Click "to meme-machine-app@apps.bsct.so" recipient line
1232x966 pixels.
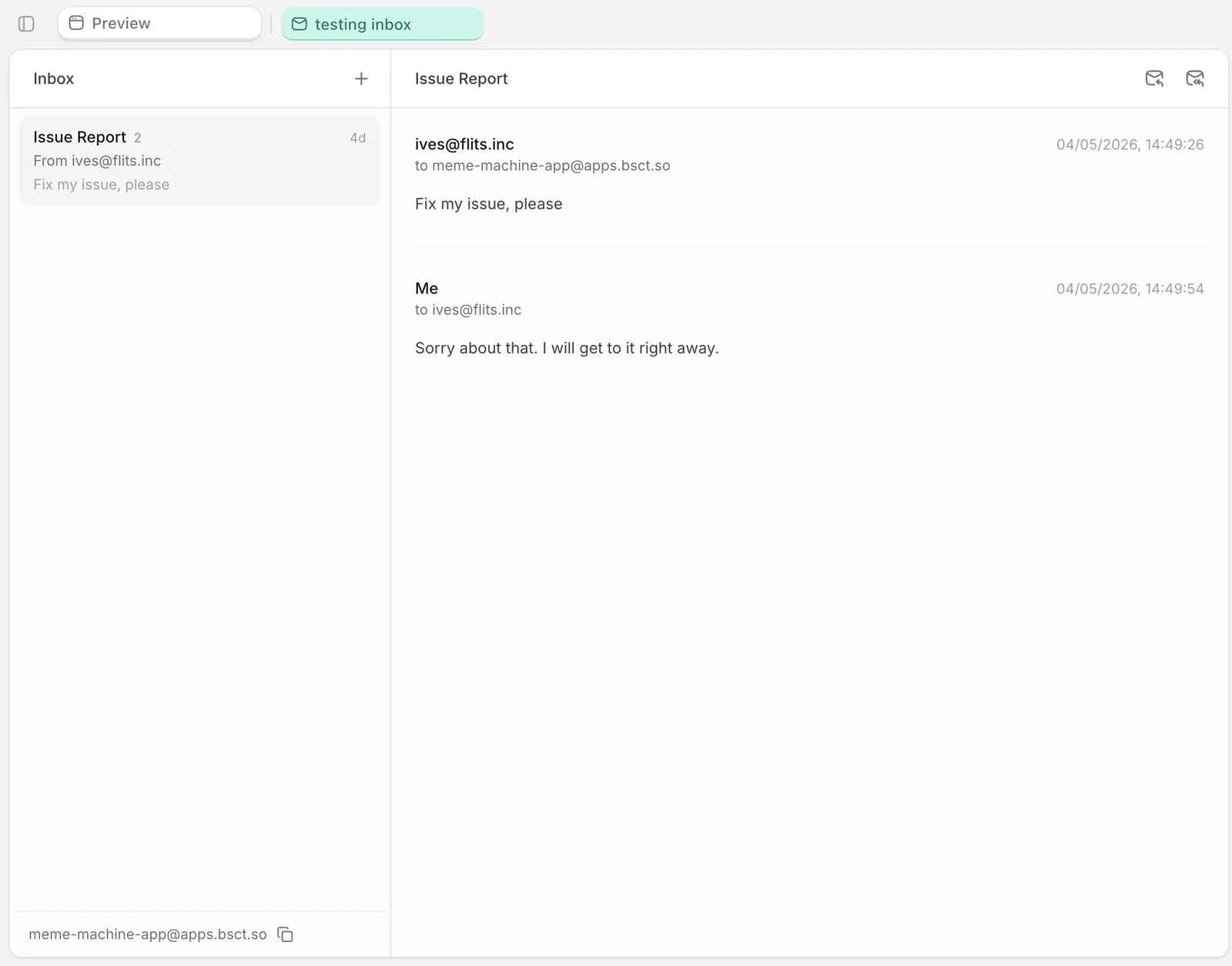click(543, 165)
